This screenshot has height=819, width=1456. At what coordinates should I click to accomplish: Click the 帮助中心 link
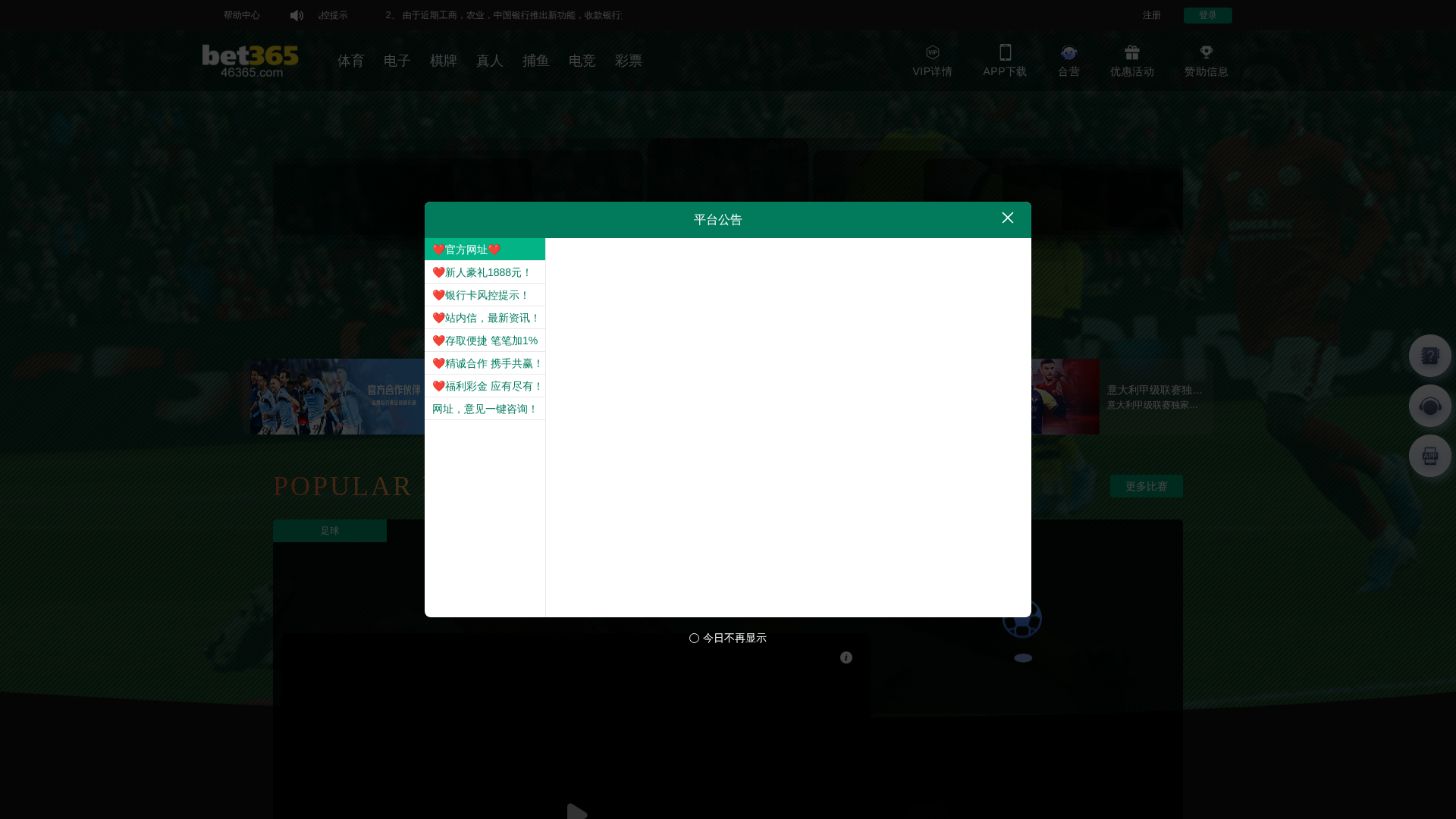241,15
